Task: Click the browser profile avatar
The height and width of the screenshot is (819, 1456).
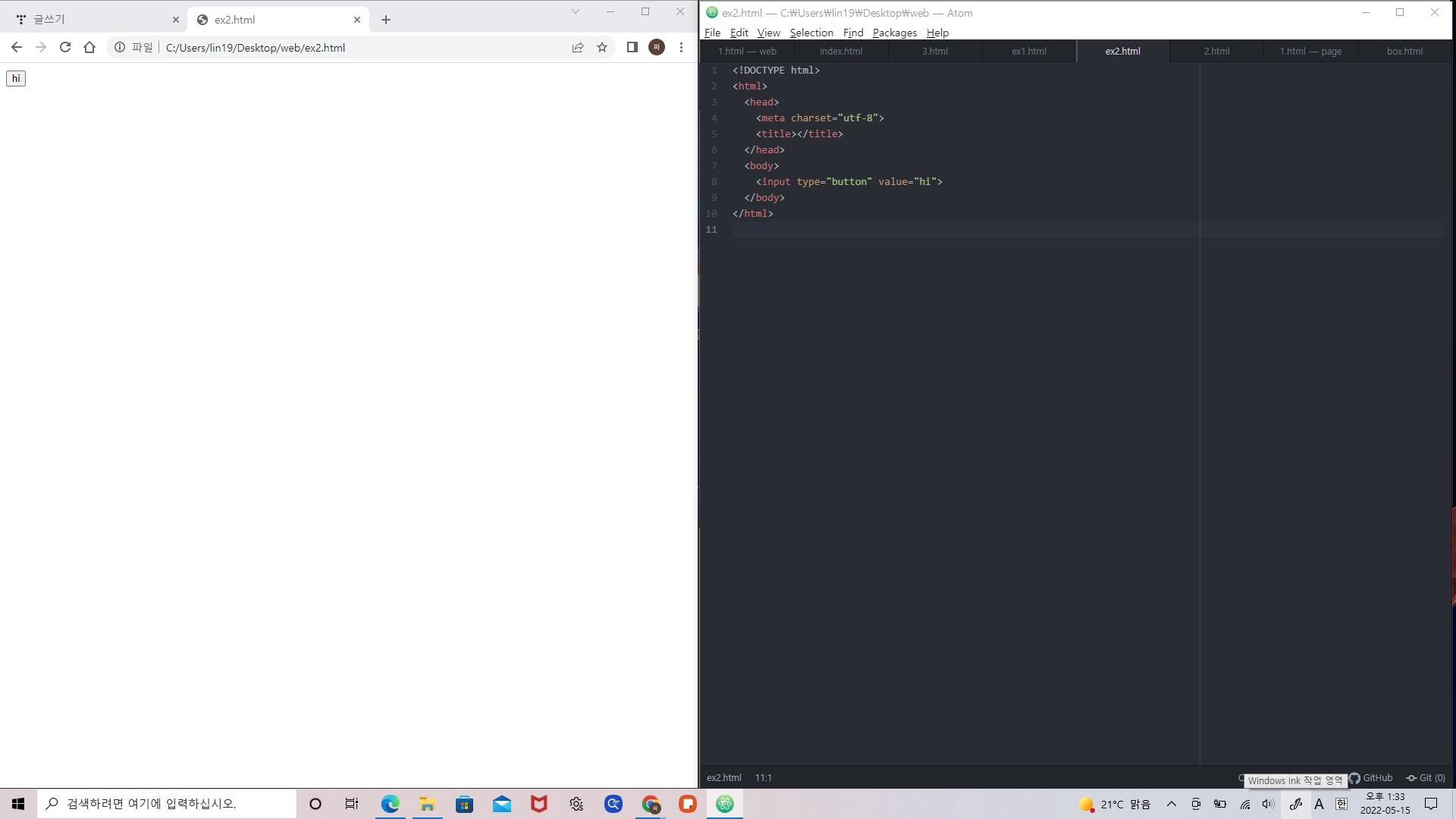Action: 657,47
